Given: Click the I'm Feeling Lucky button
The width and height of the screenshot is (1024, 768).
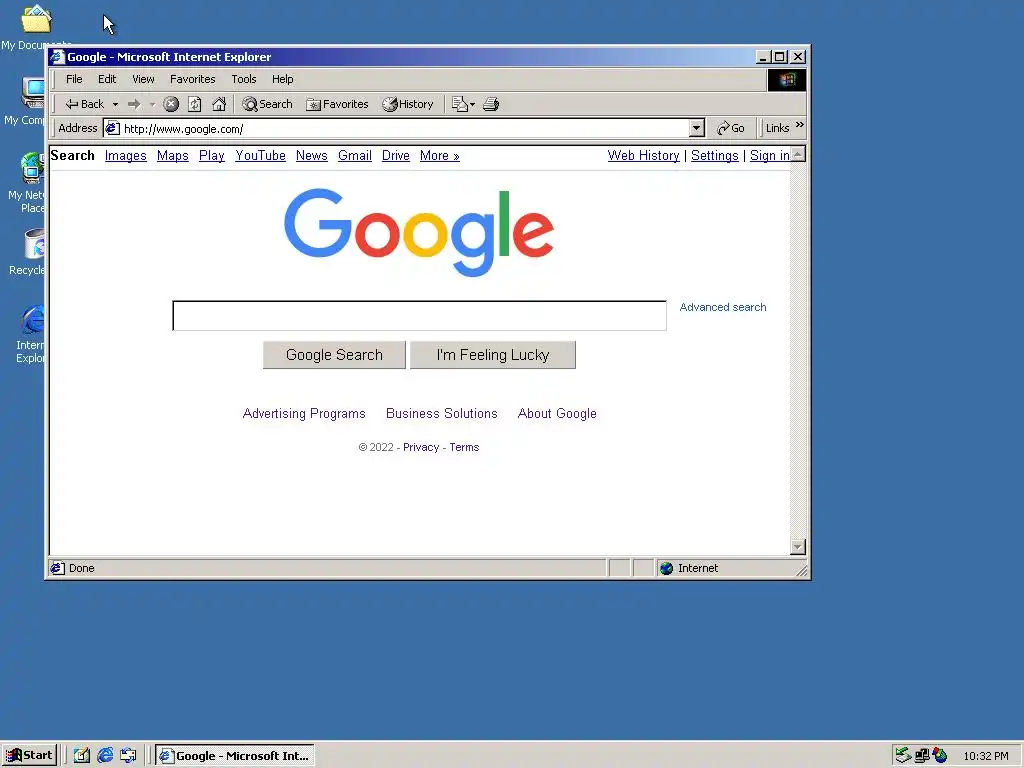Looking at the screenshot, I should pyautogui.click(x=493, y=355).
